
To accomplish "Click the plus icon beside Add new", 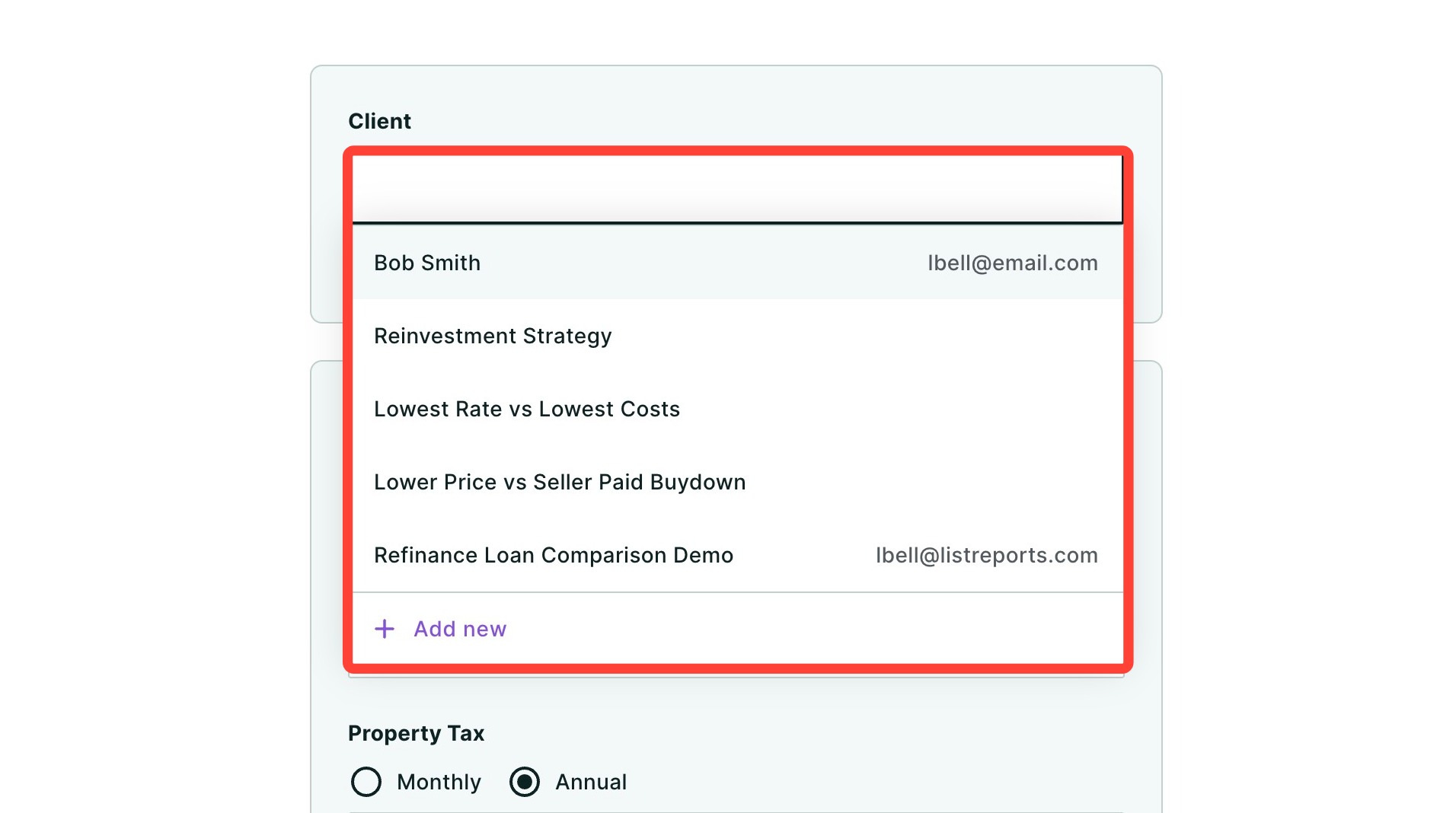I will pos(385,629).
